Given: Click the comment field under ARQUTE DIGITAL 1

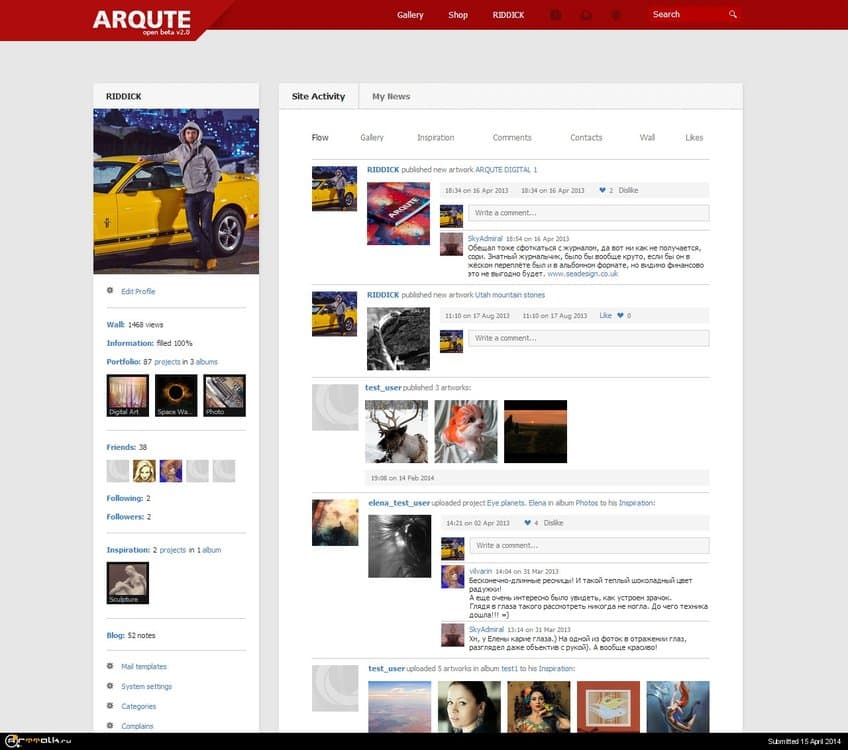Looking at the screenshot, I should (588, 213).
